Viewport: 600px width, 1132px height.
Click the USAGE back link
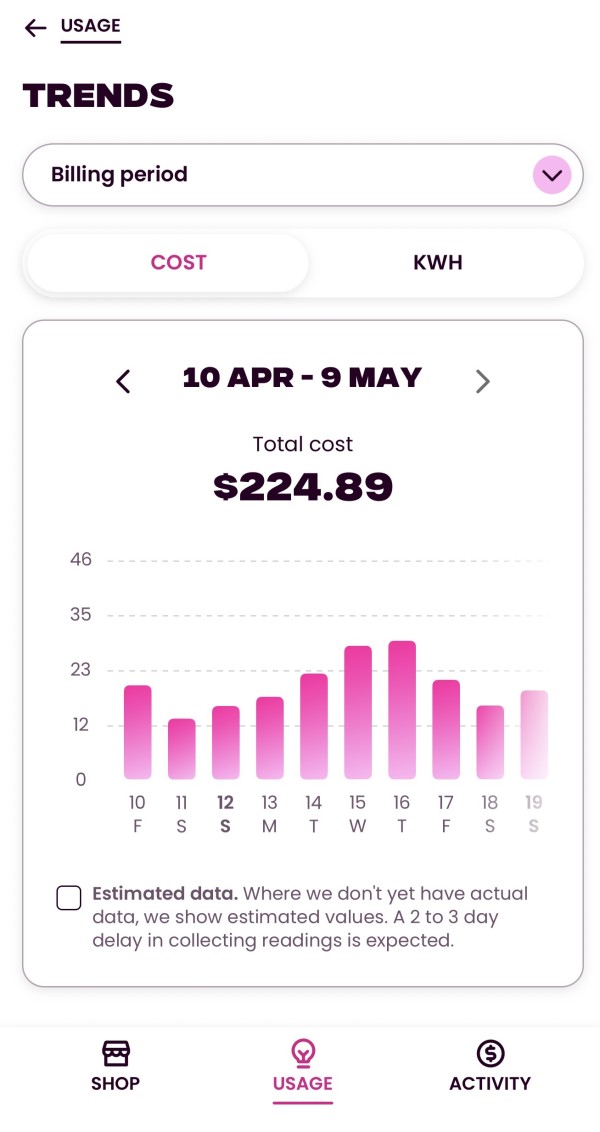(x=90, y=27)
